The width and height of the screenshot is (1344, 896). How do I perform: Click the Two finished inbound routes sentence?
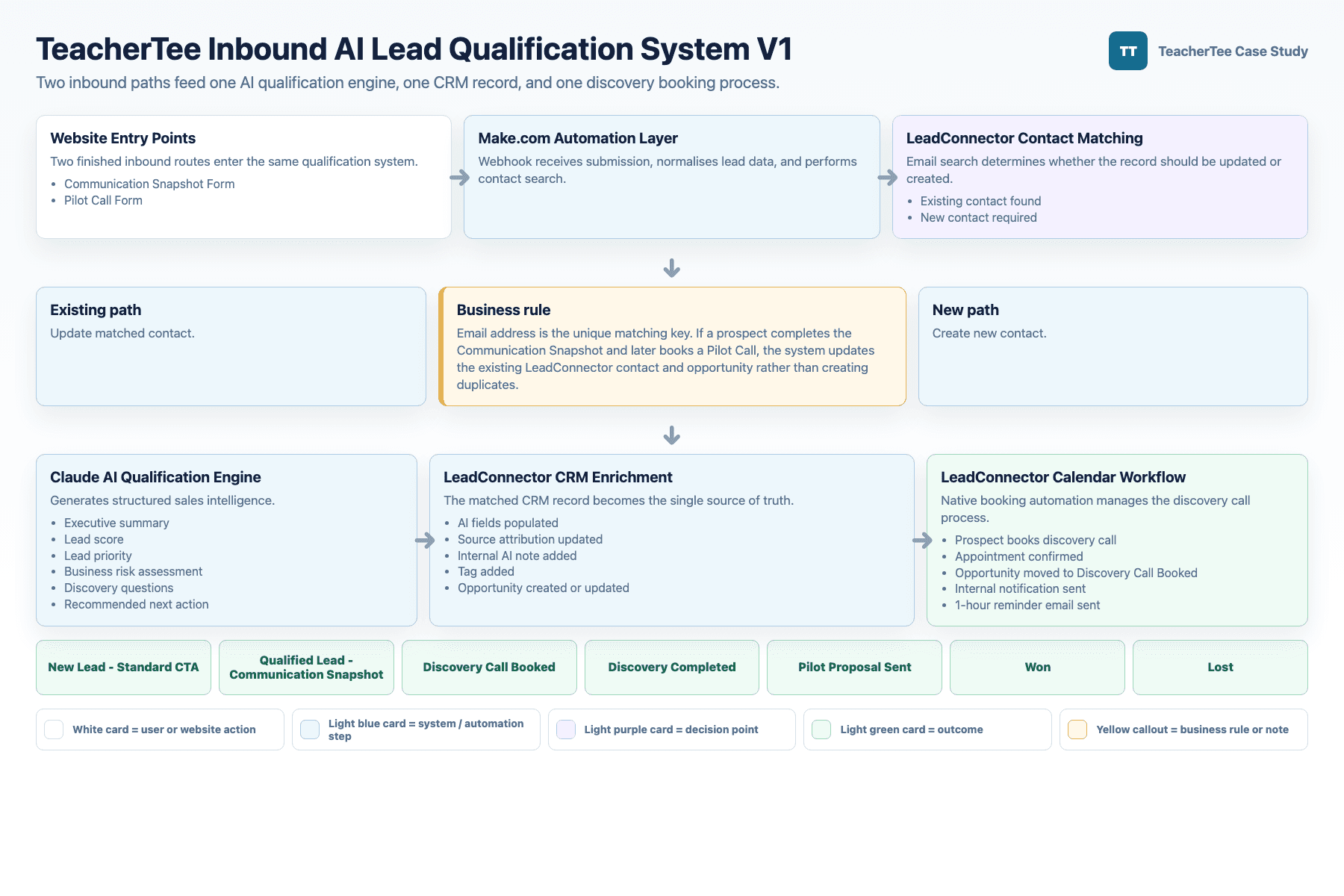(x=234, y=161)
